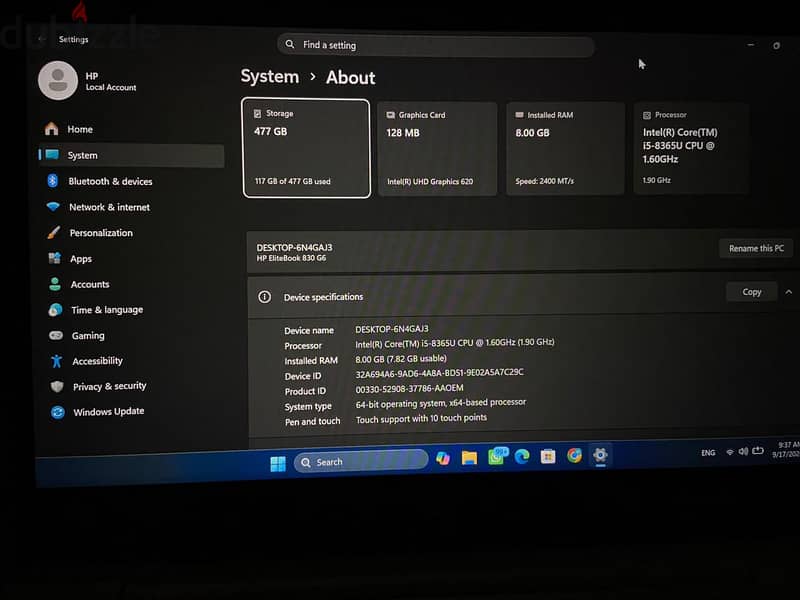Collapse the Device specifications section
The image size is (800, 600).
pyautogui.click(x=789, y=292)
